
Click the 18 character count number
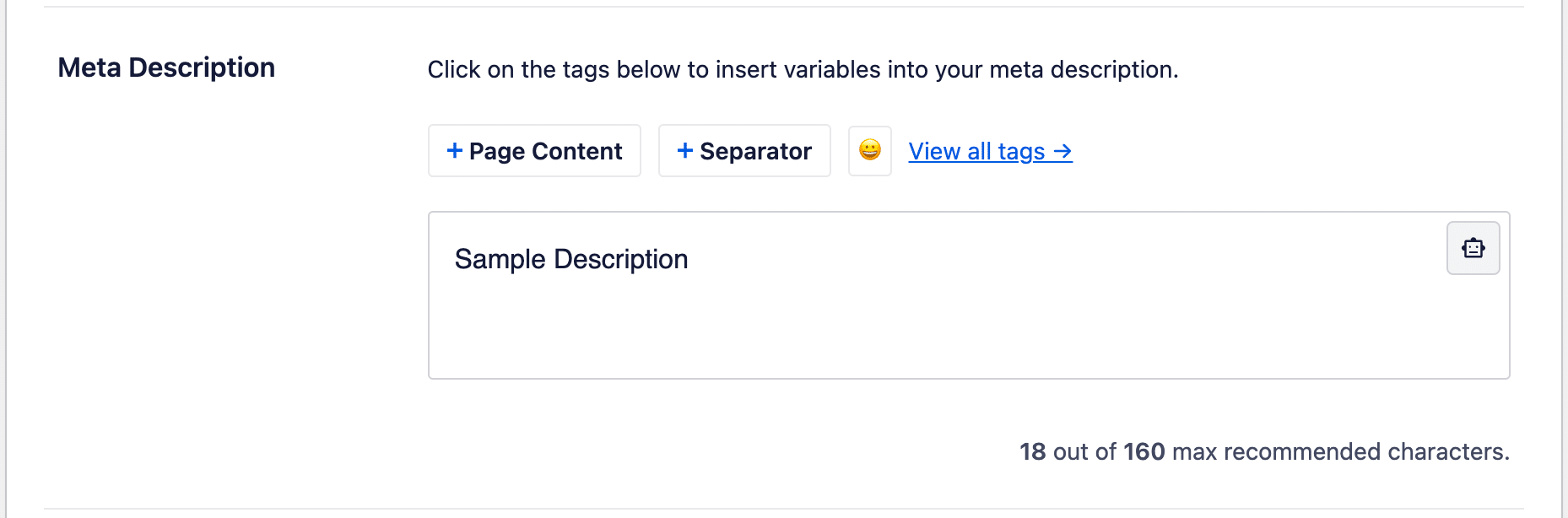tap(1032, 451)
